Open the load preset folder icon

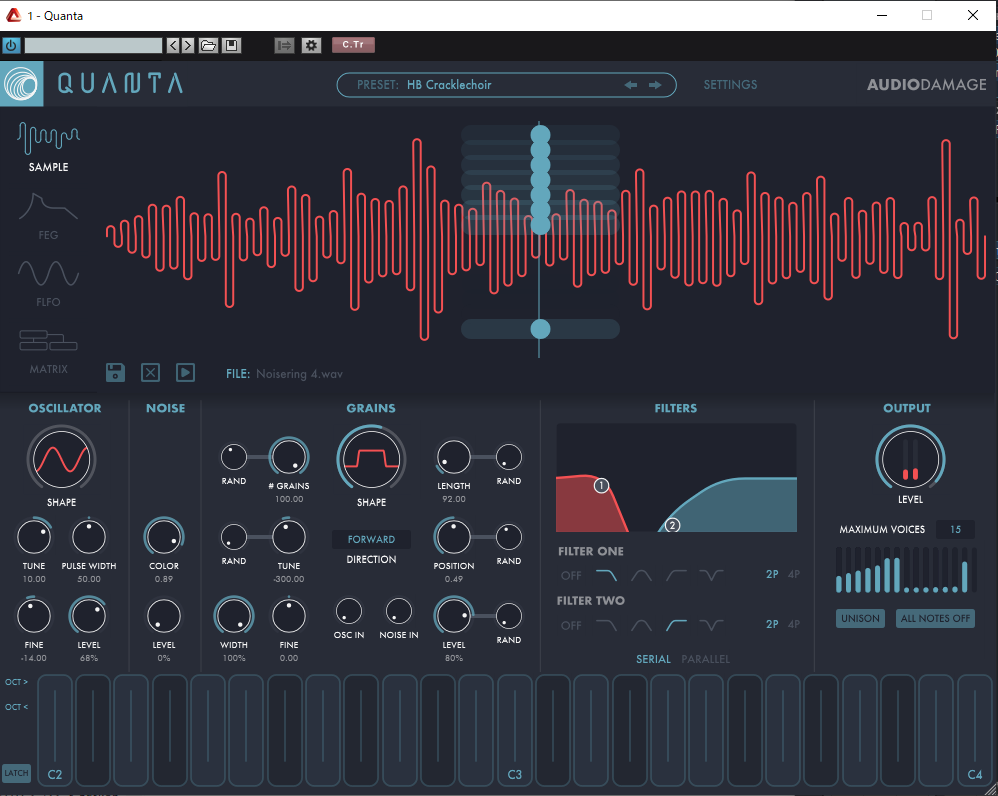click(x=208, y=45)
